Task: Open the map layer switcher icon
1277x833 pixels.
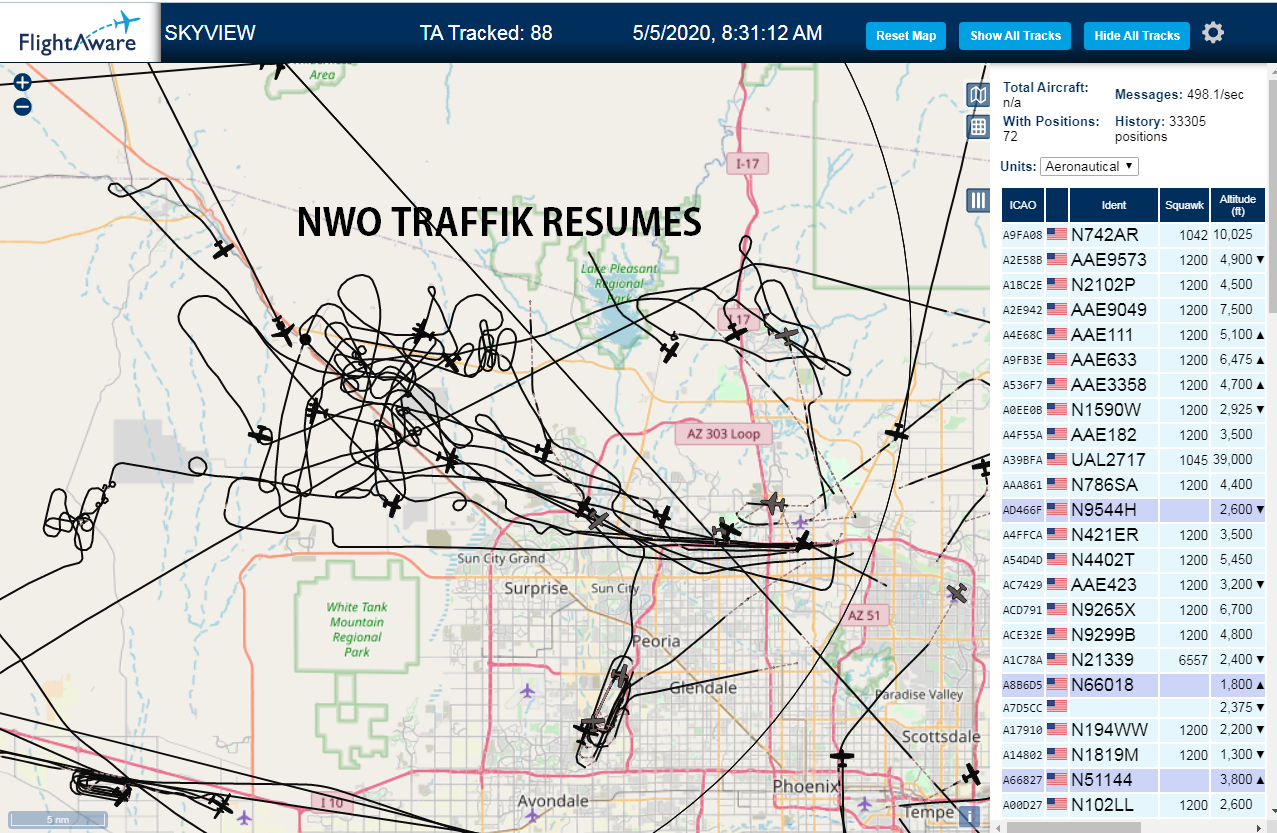Action: (x=978, y=95)
